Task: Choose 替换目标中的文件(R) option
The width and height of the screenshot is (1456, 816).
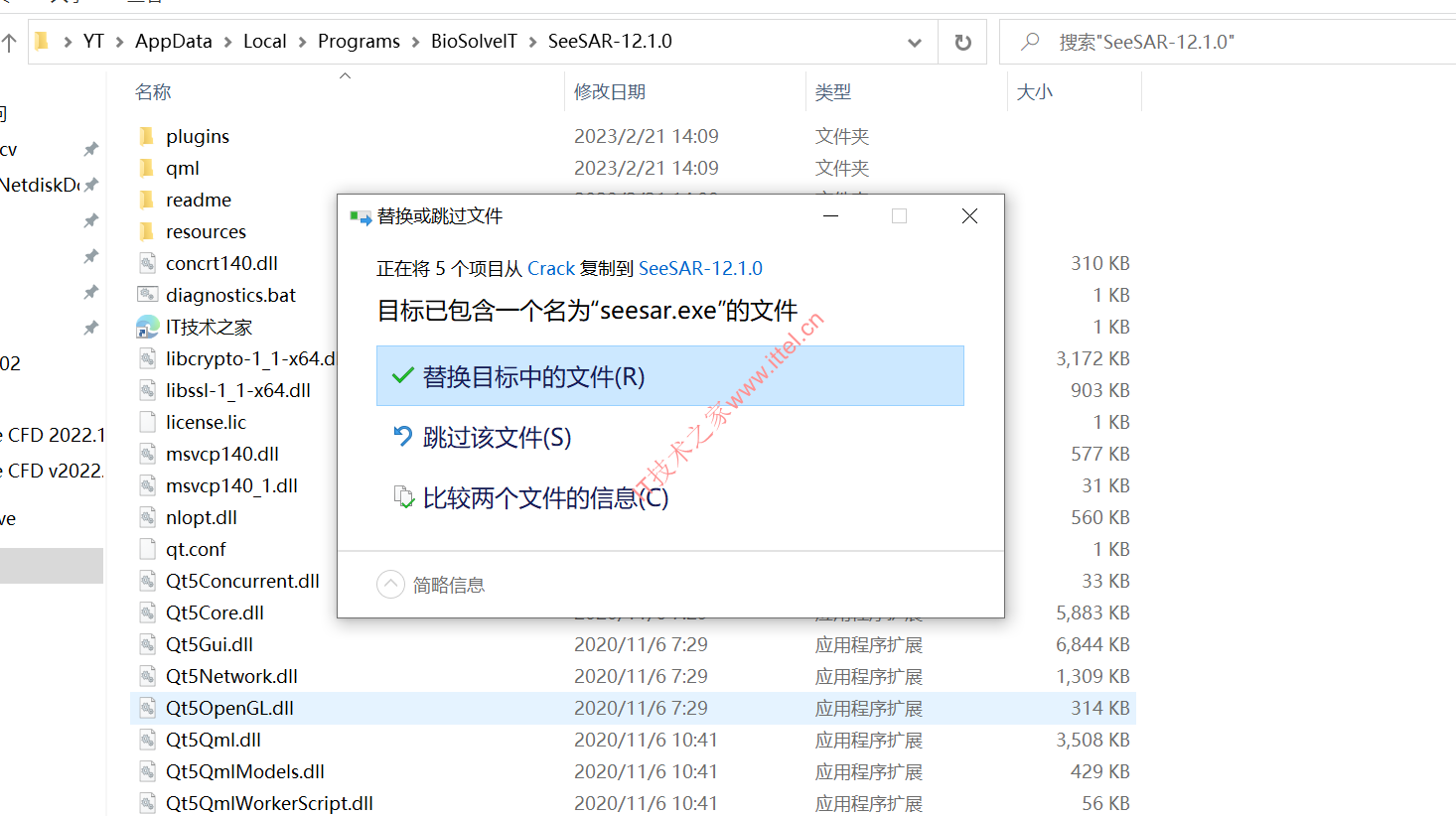Action: (670, 376)
